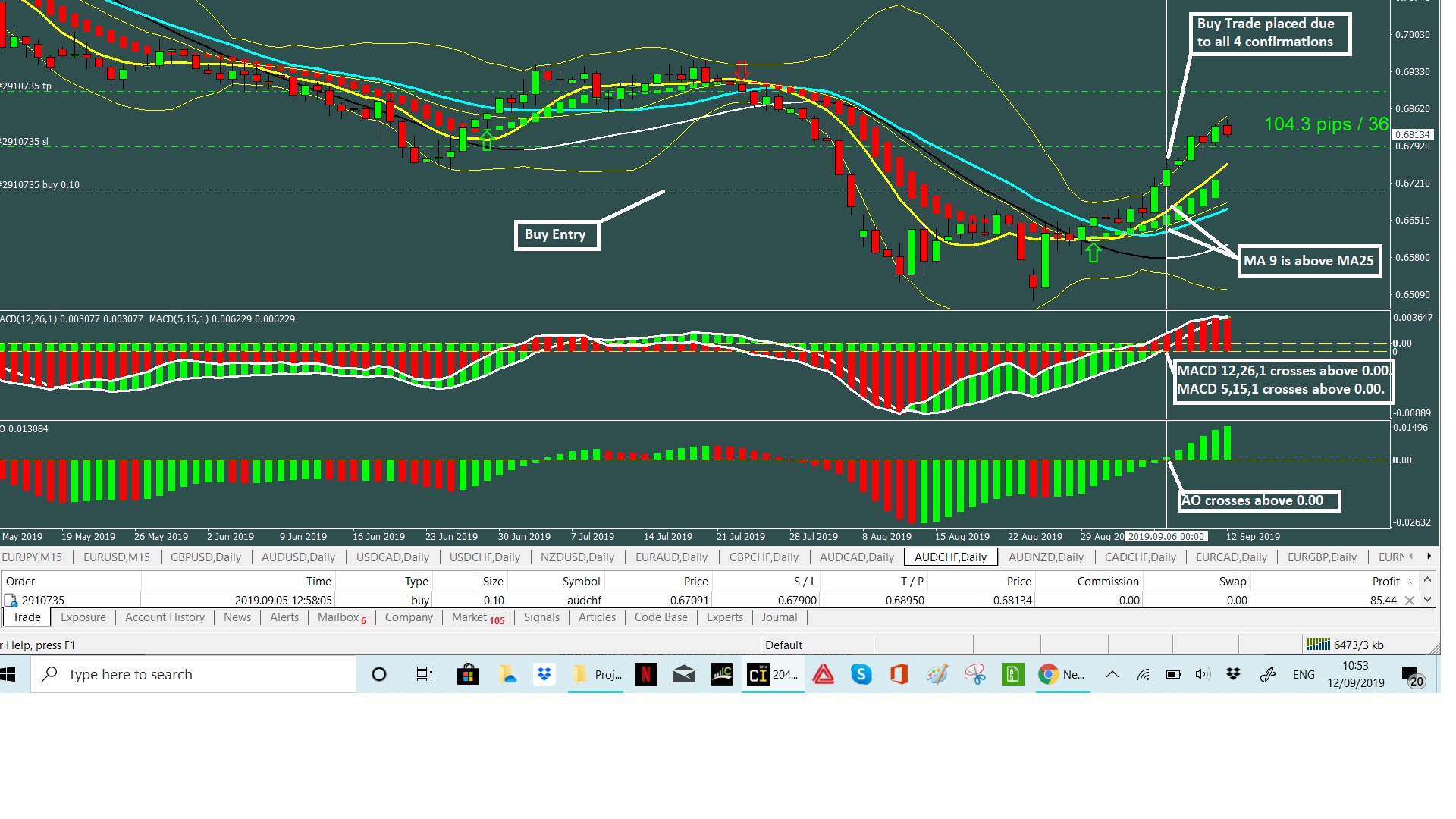Open Windows Ink Workspace pen icon
The width and height of the screenshot is (1456, 819).
tap(1267, 674)
